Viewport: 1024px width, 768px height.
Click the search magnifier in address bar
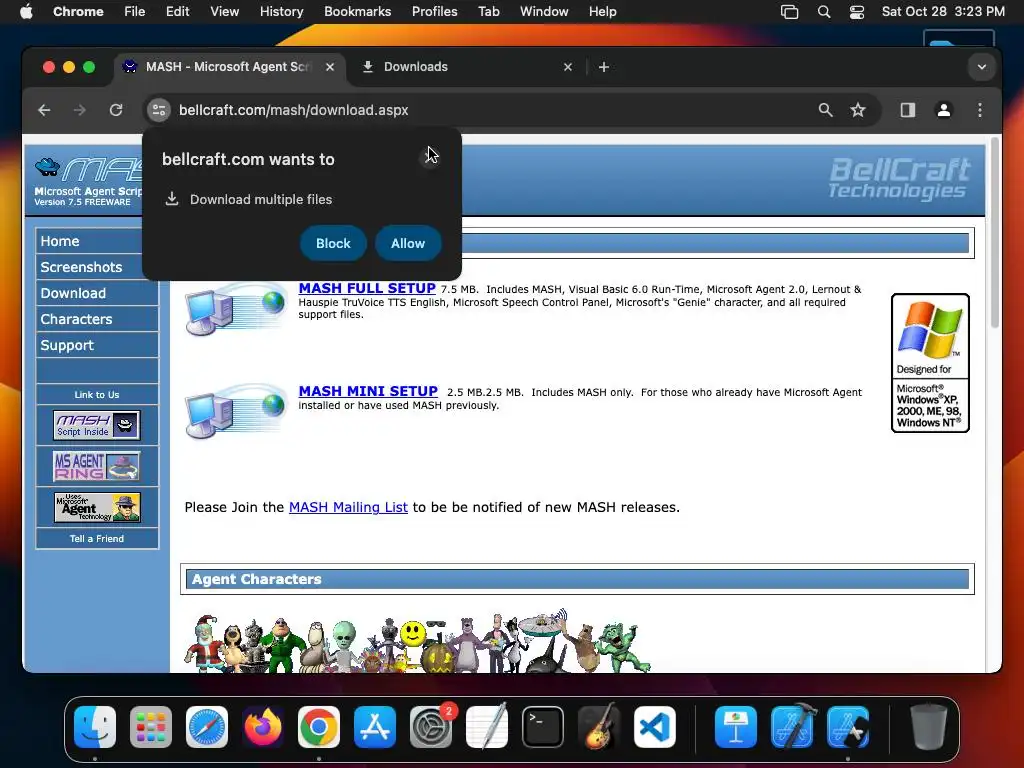point(825,110)
